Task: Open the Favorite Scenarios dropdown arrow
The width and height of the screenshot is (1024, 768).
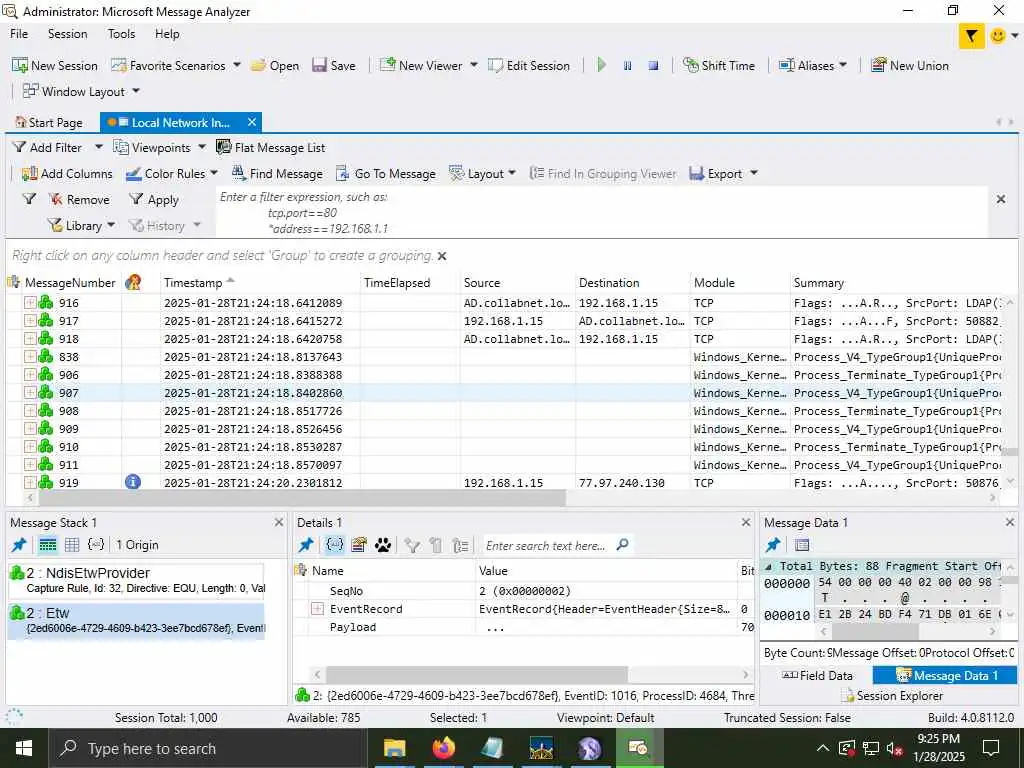Action: tap(236, 65)
